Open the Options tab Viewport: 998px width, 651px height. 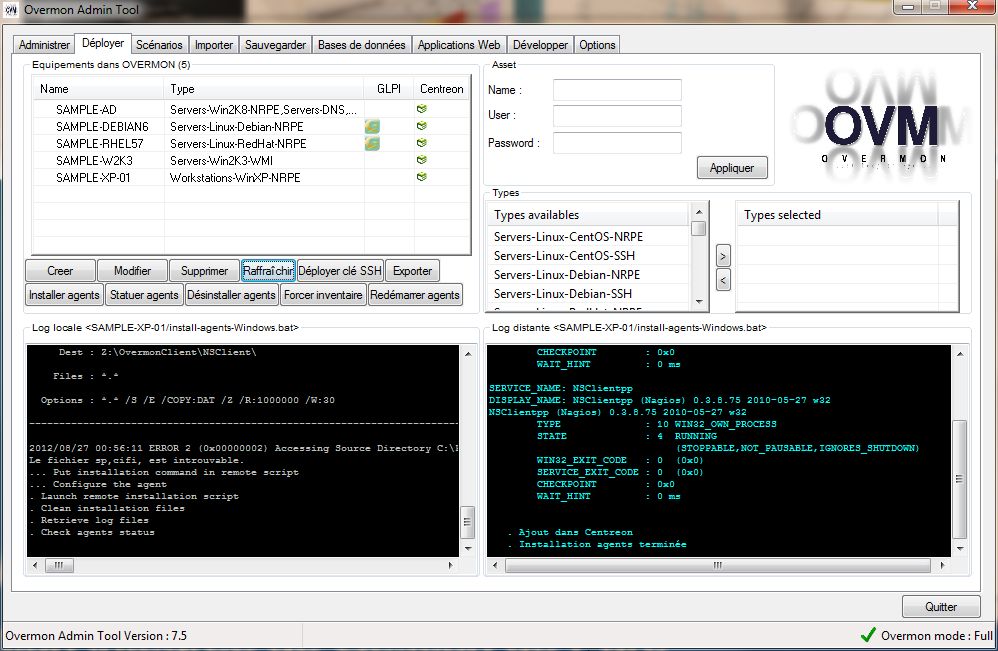(x=597, y=45)
